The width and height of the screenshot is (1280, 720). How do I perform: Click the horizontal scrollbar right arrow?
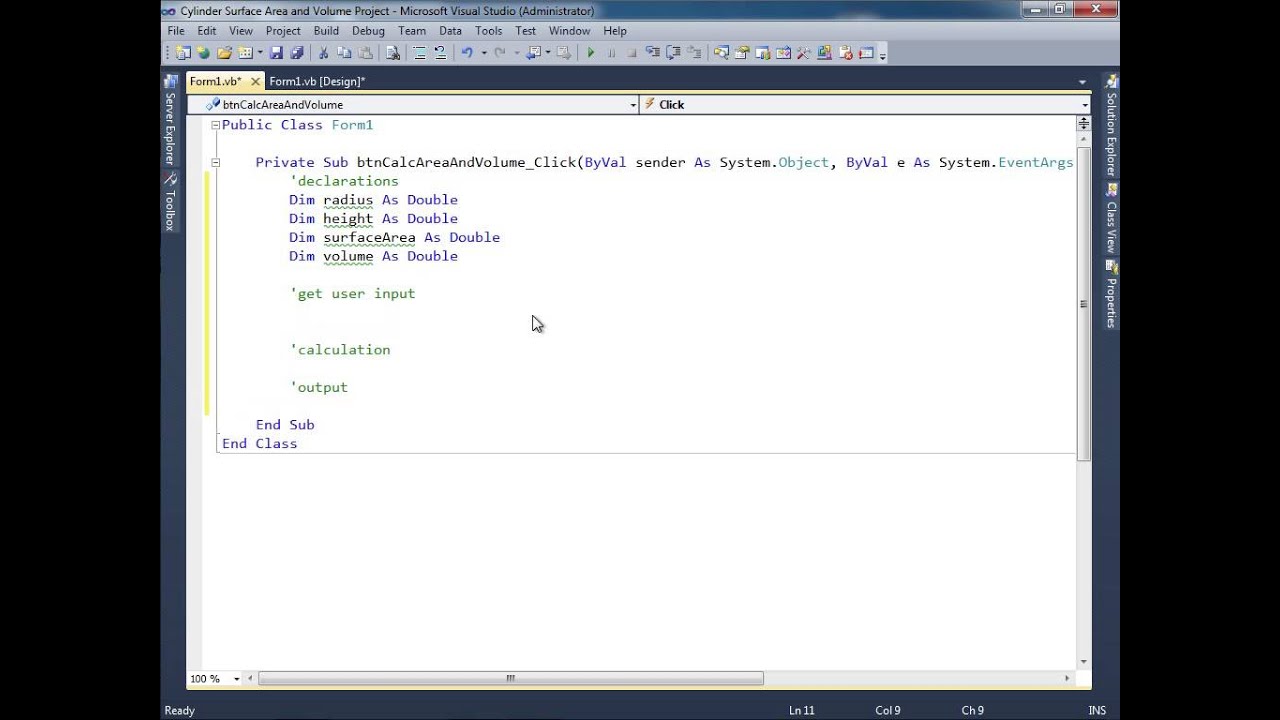[x=1066, y=678]
